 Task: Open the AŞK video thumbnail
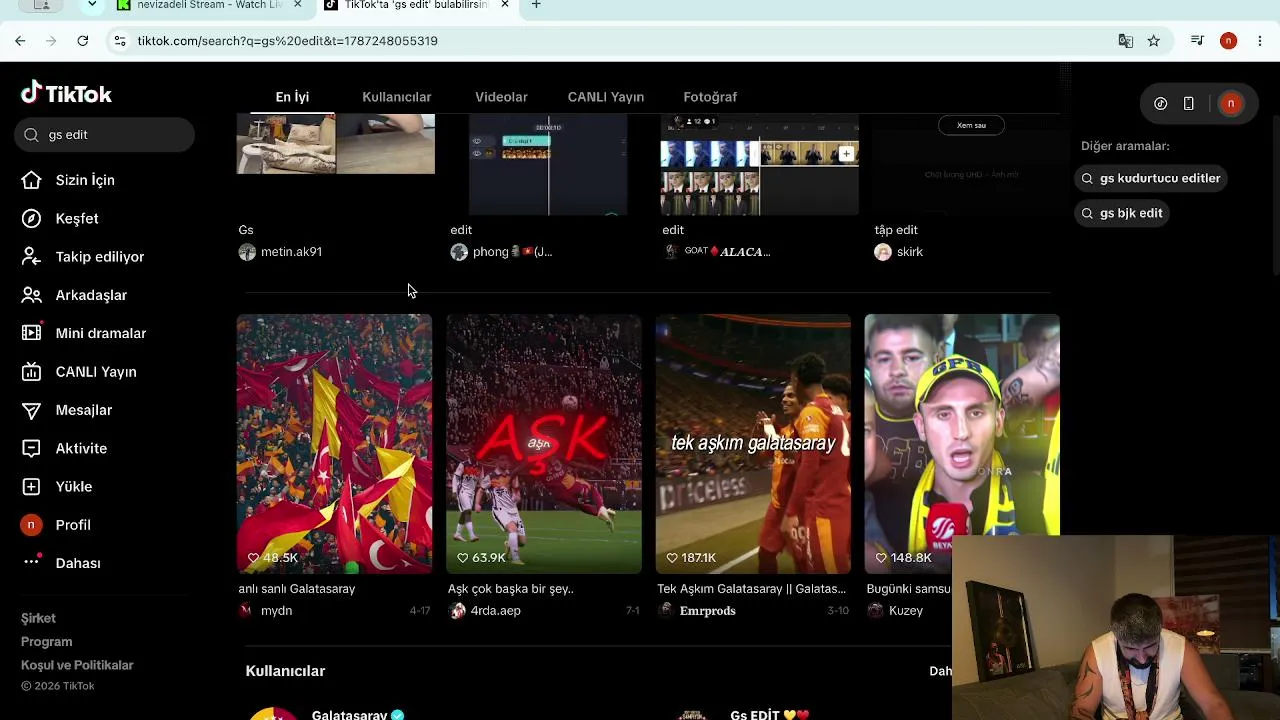tap(544, 444)
